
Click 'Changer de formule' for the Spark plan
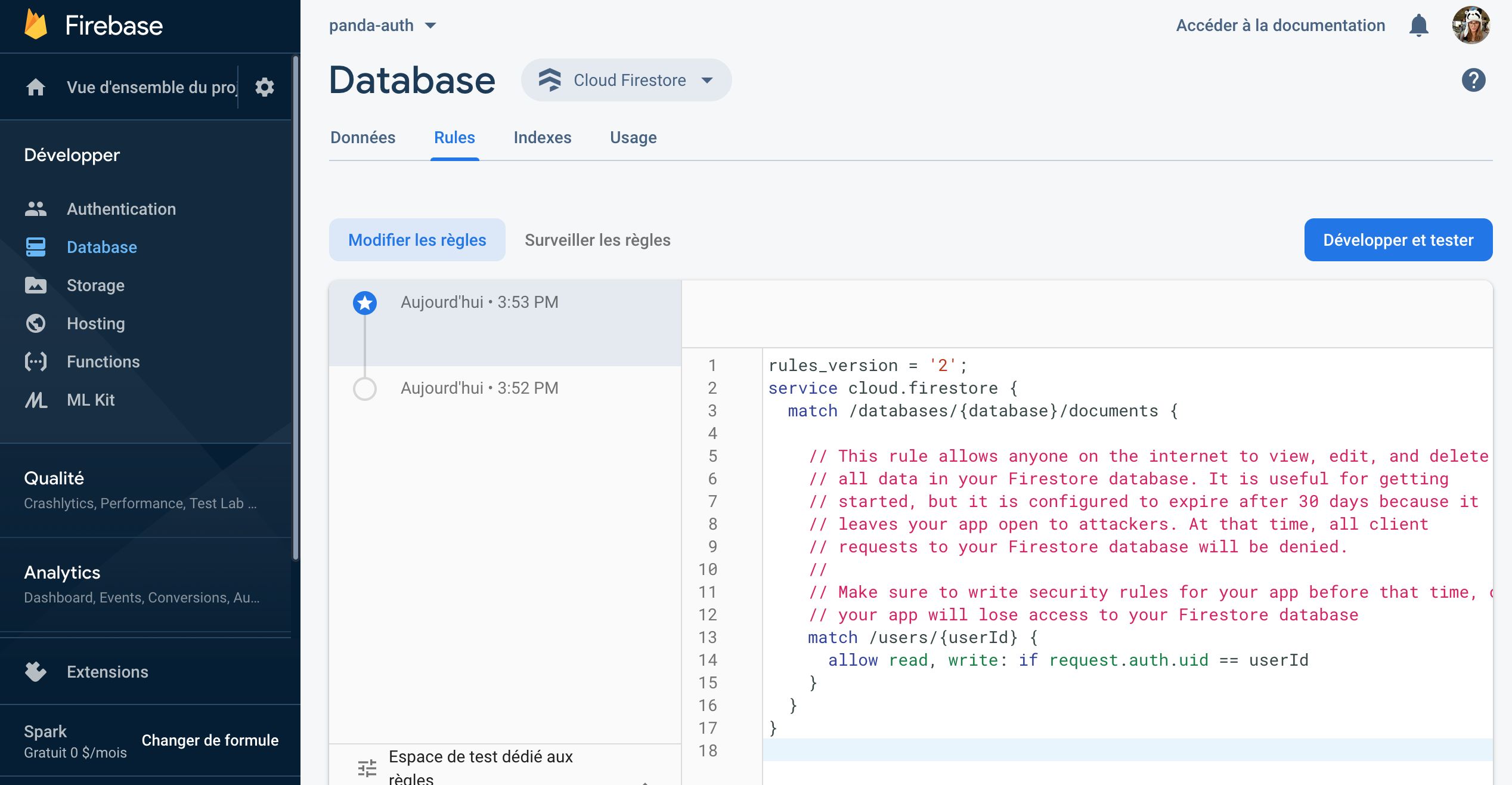[x=210, y=740]
